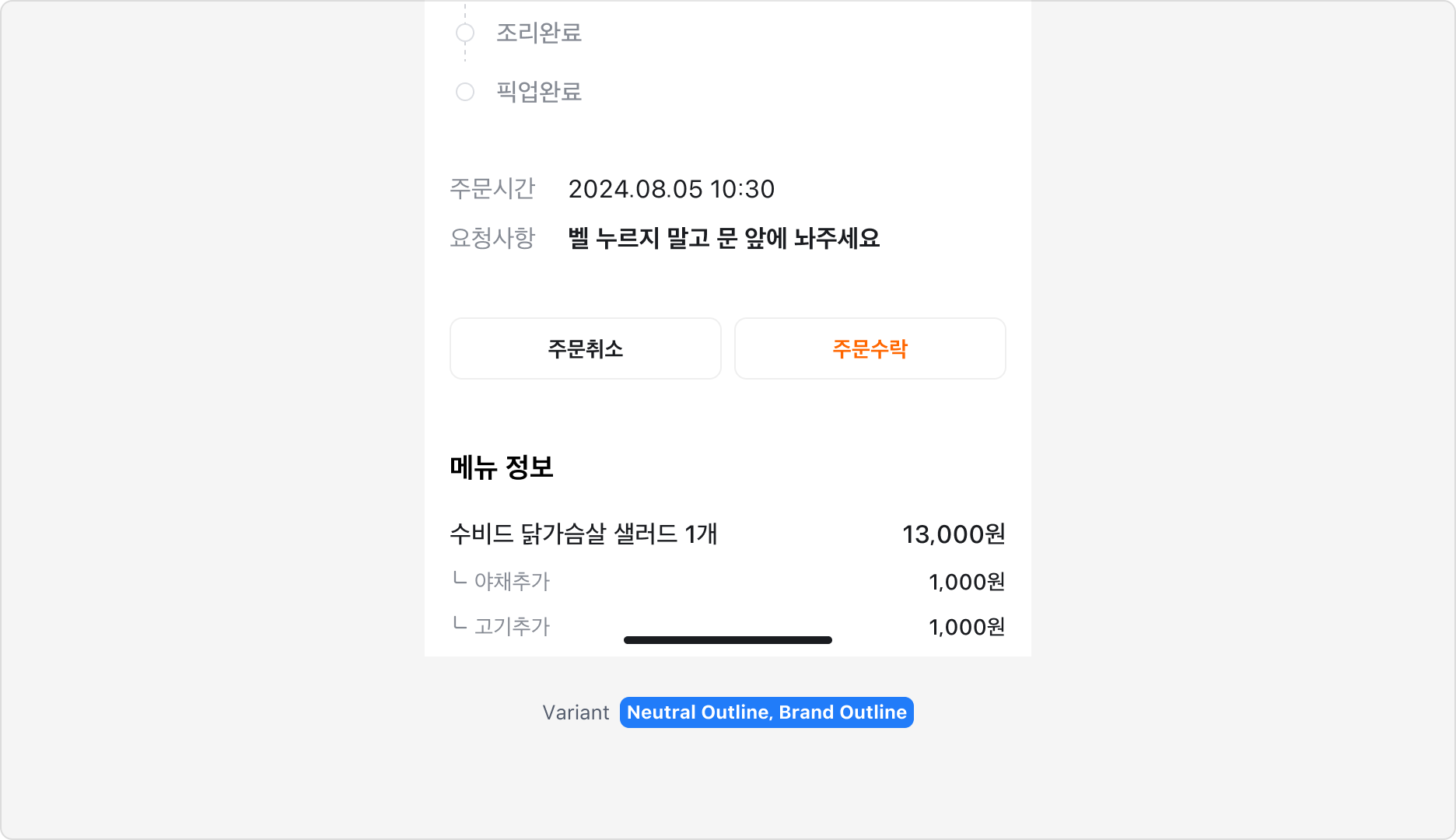Image resolution: width=1456 pixels, height=840 pixels.
Task: Select the 조리완료 status circle
Action: click(465, 32)
